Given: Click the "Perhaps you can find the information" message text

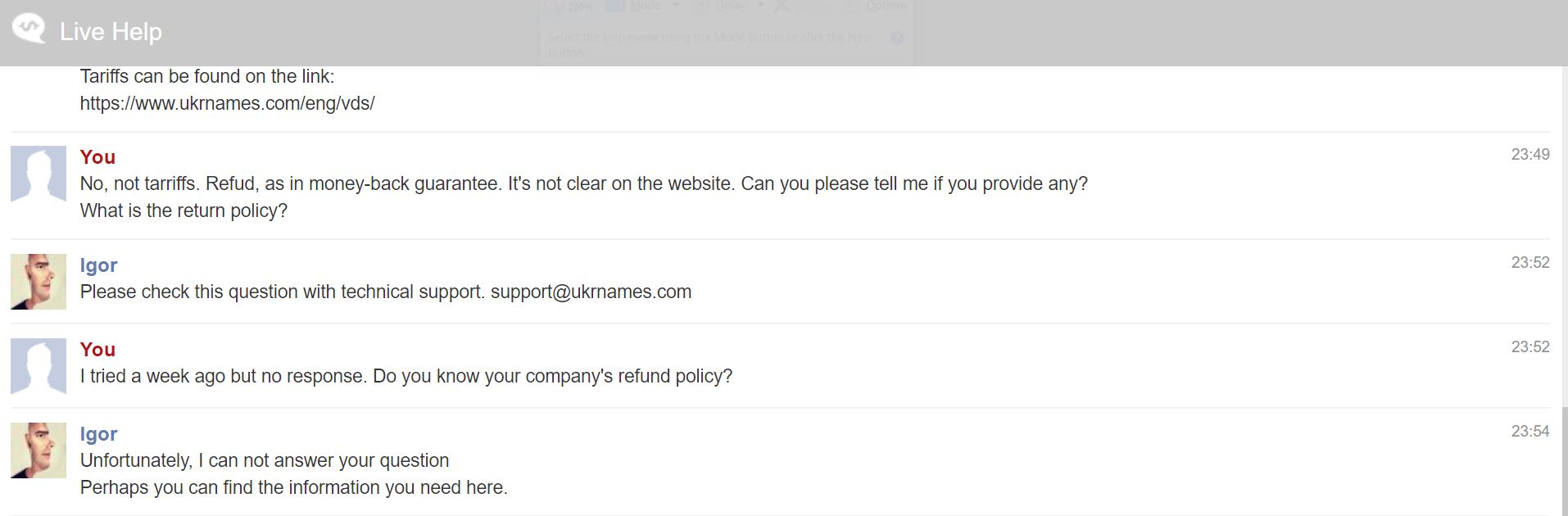Looking at the screenshot, I should 293,487.
